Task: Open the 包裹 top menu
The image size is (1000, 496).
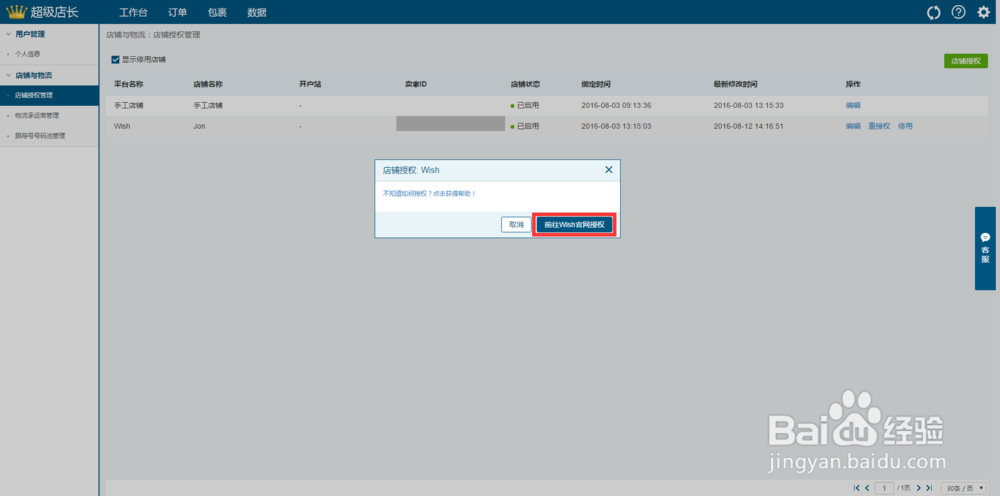Action: click(217, 12)
